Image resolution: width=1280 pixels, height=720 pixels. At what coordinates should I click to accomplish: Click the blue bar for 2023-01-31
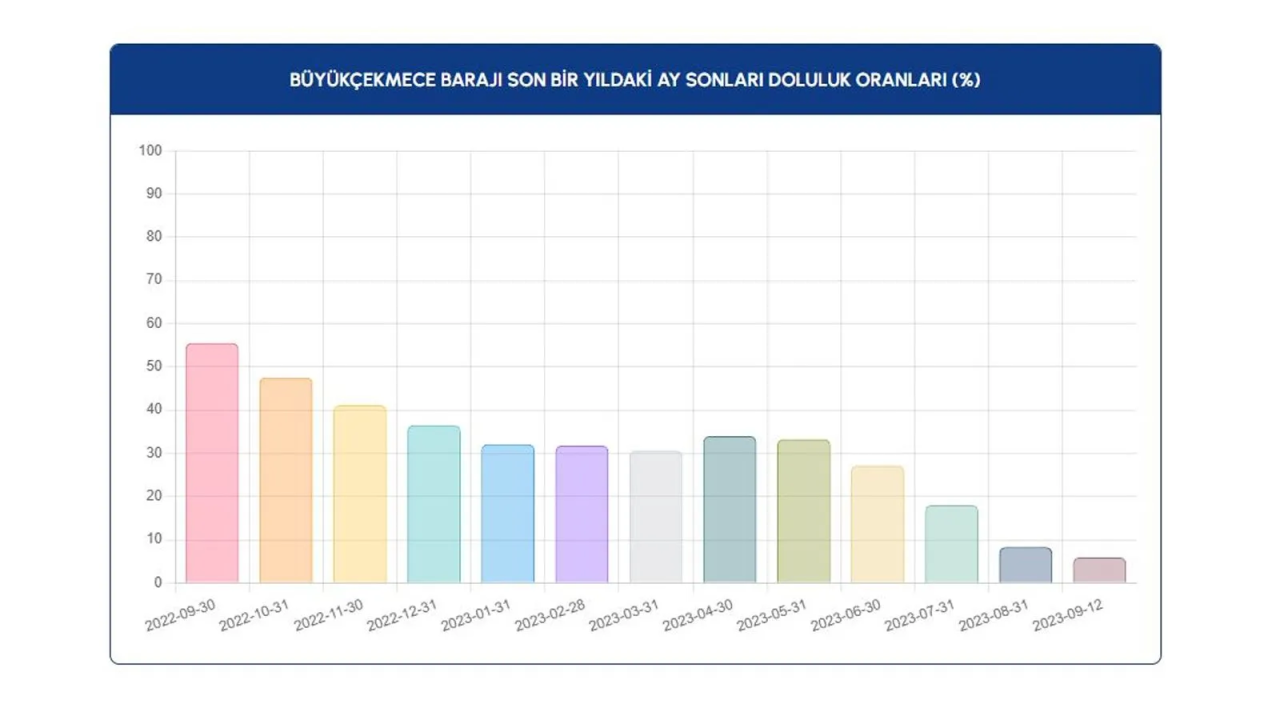pyautogui.click(x=508, y=514)
